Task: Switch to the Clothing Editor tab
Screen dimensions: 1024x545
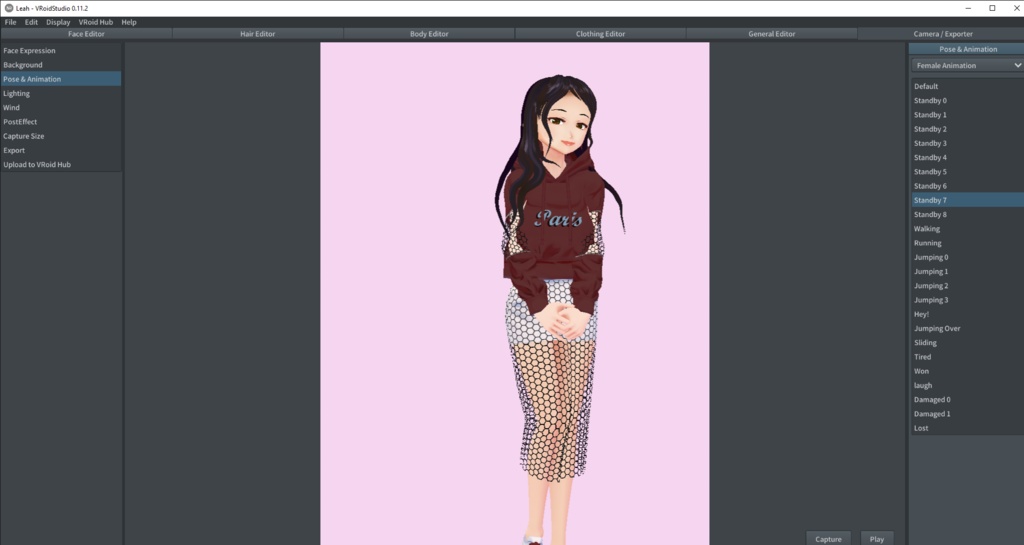Action: (600, 34)
